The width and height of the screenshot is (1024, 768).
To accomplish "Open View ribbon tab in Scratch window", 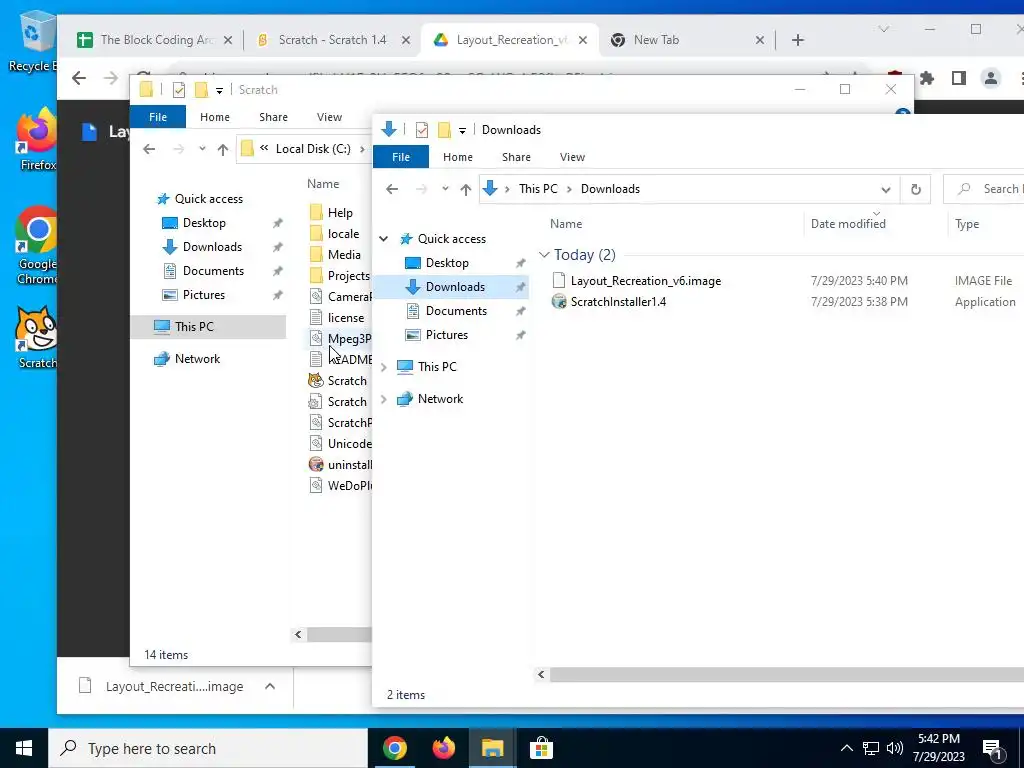I will 329,118.
